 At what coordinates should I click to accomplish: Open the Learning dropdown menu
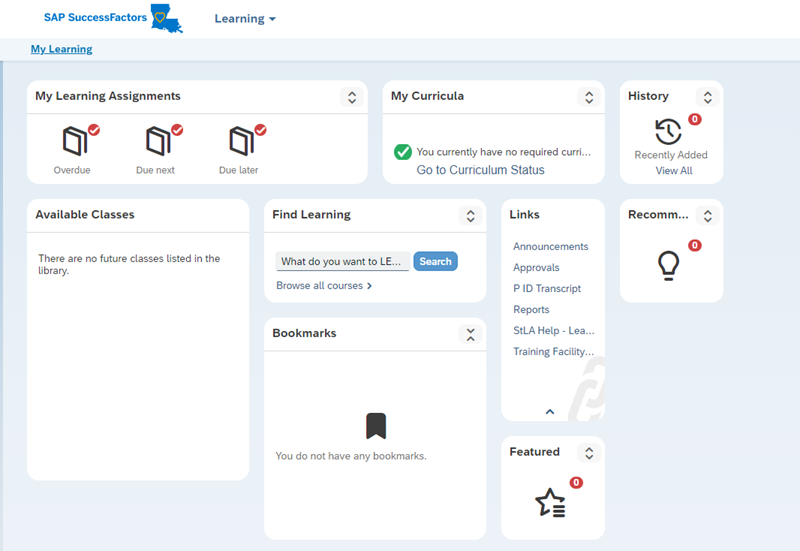coord(245,19)
